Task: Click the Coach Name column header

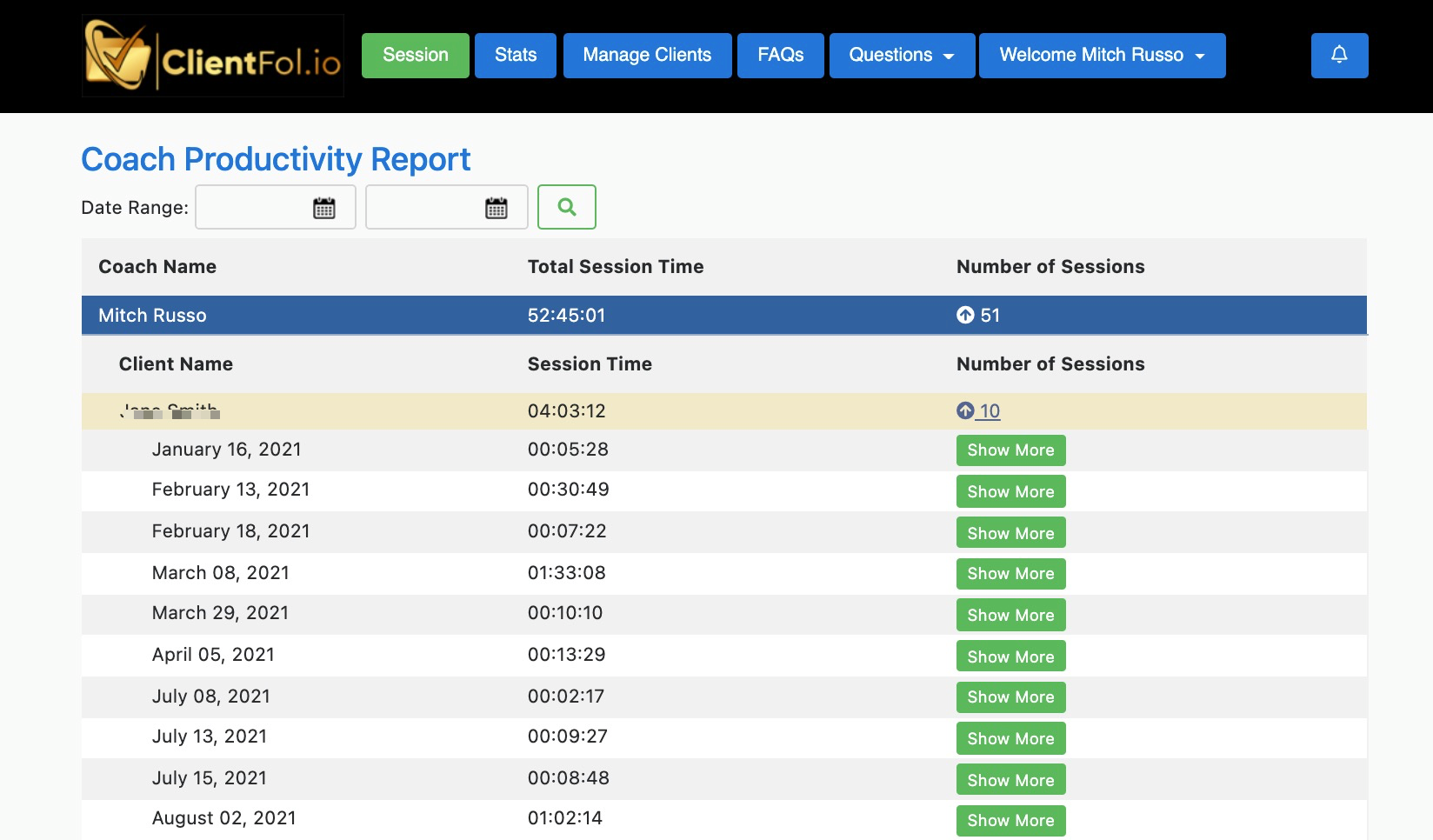Action: [x=157, y=267]
